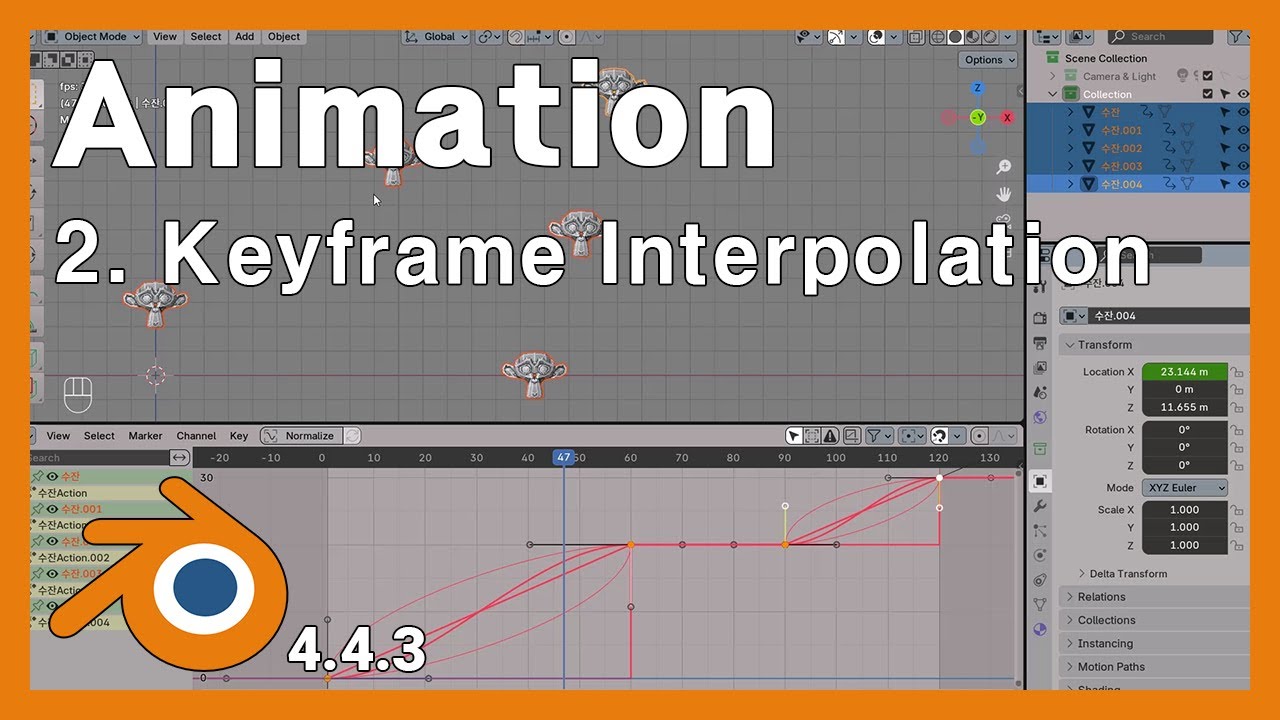Click the Location Z value 11.655 m

(1184, 408)
